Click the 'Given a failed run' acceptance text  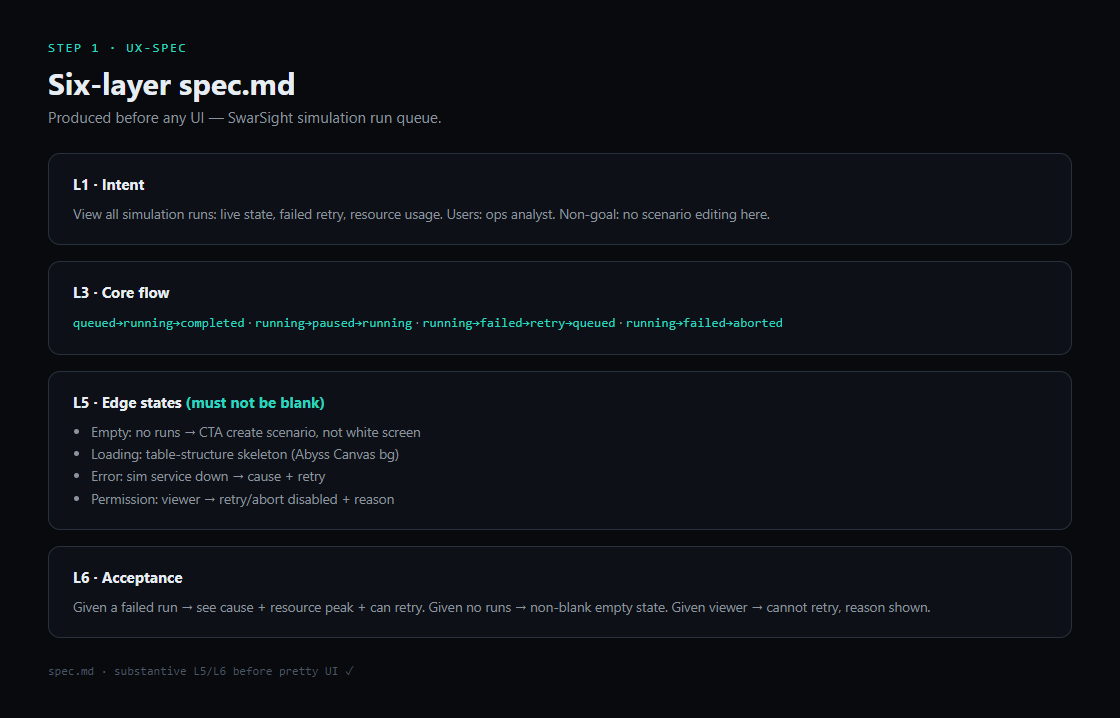501,607
